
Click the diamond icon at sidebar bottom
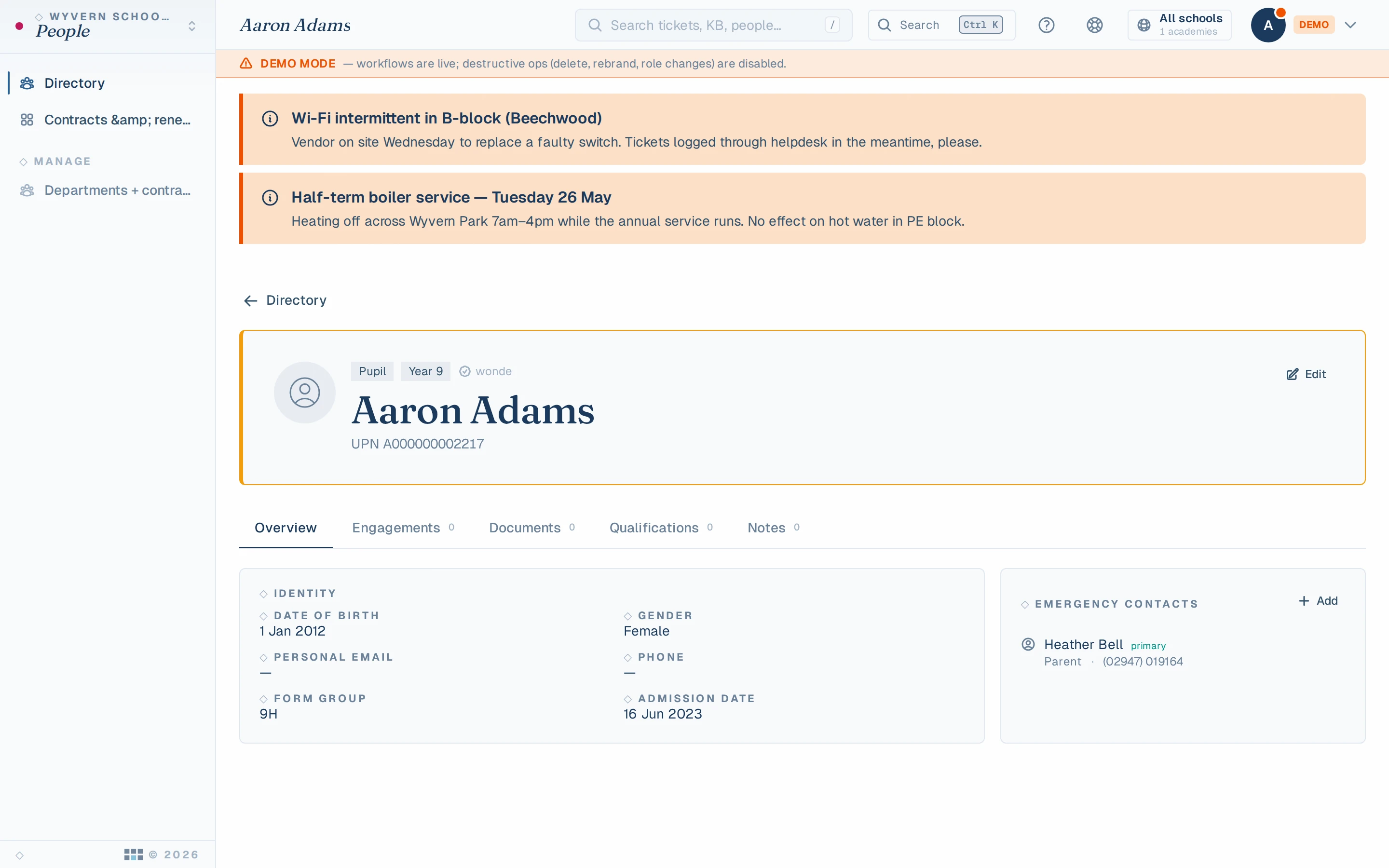19,855
